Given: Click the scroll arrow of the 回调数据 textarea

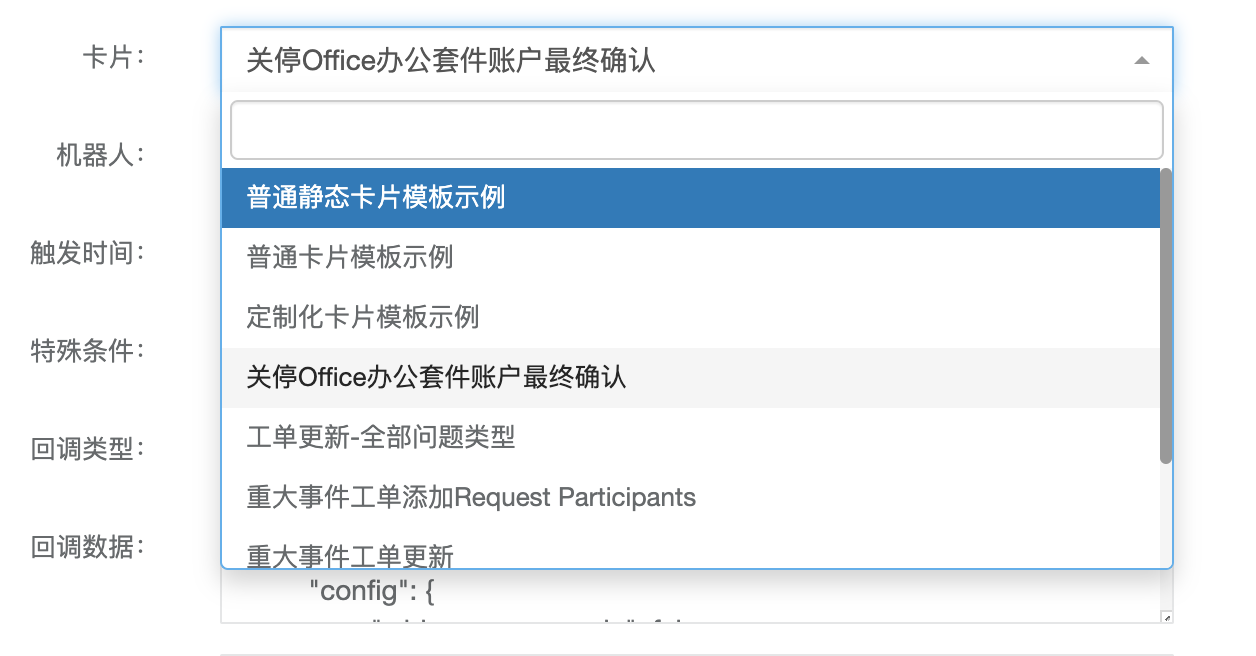Looking at the screenshot, I should click(1166, 617).
